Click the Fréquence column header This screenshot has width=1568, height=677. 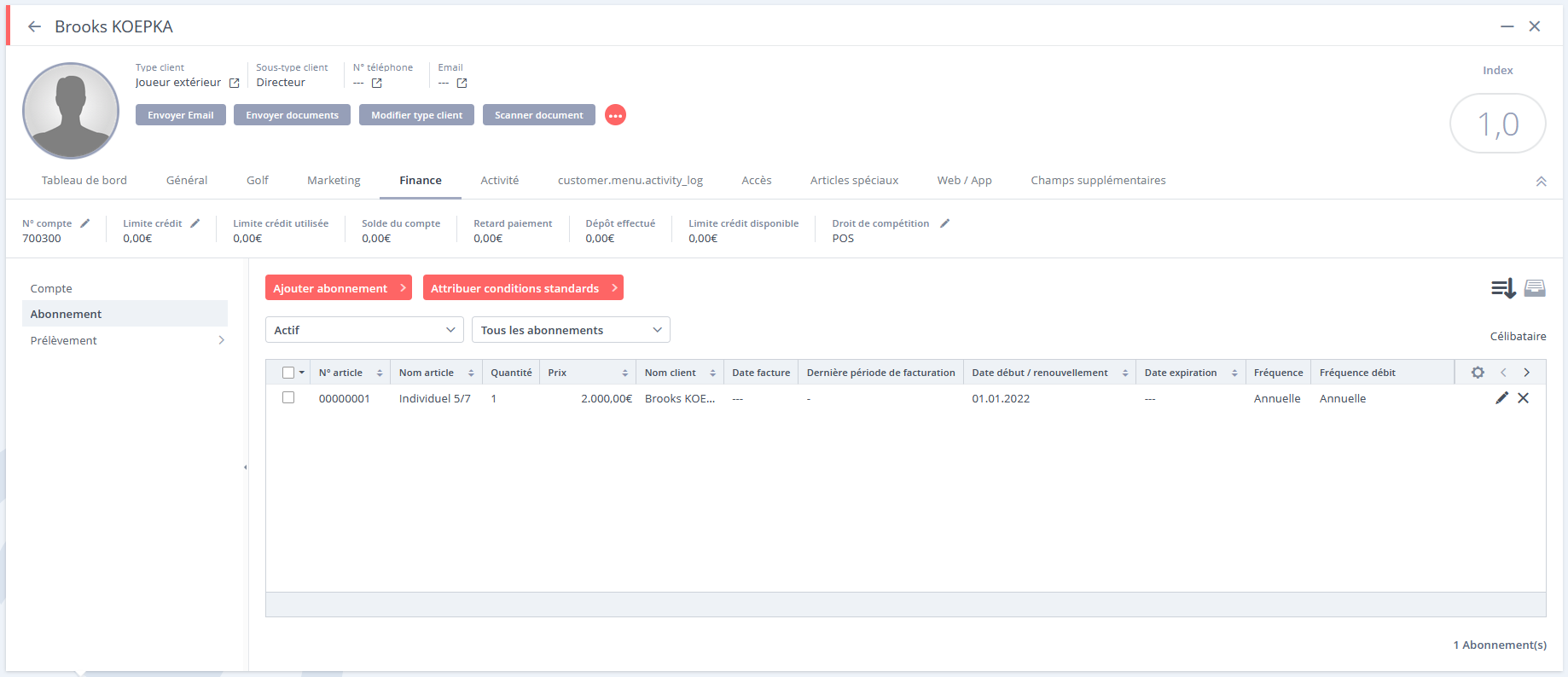1278,373
